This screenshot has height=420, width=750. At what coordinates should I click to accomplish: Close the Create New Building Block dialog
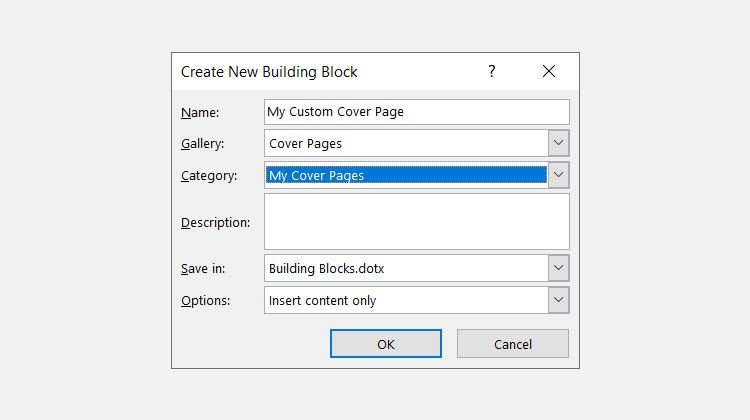coord(549,71)
